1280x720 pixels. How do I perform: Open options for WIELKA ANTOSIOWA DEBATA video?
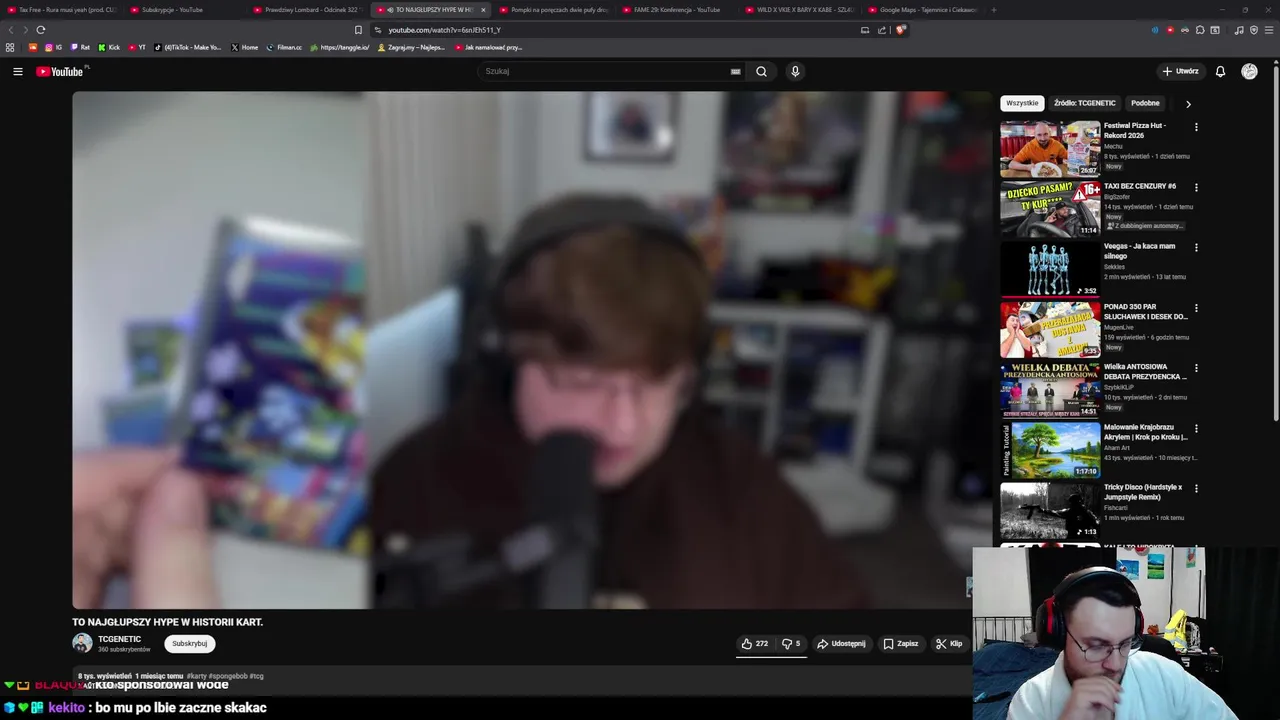(x=1196, y=368)
